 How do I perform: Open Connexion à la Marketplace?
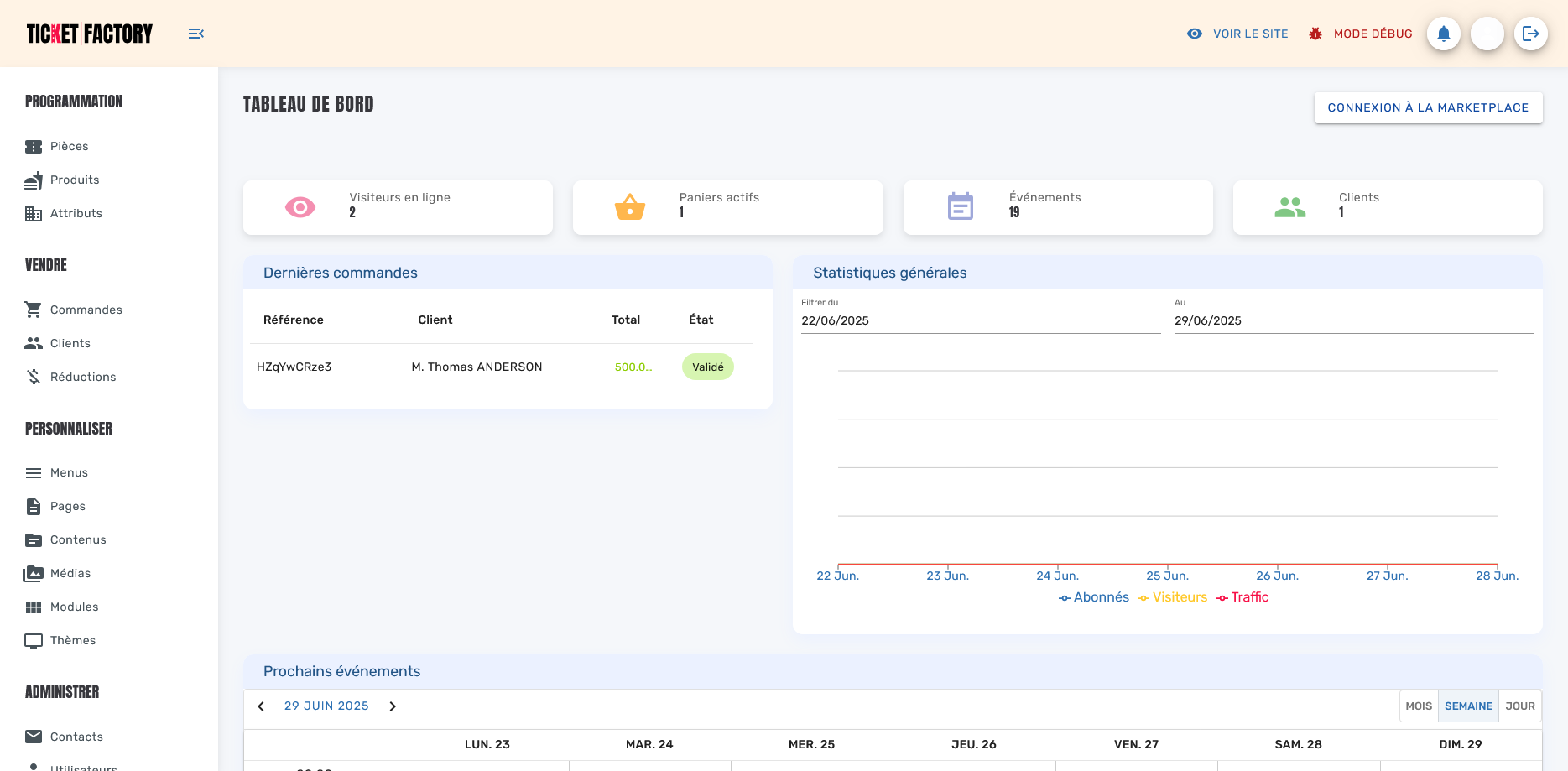pyautogui.click(x=1428, y=107)
